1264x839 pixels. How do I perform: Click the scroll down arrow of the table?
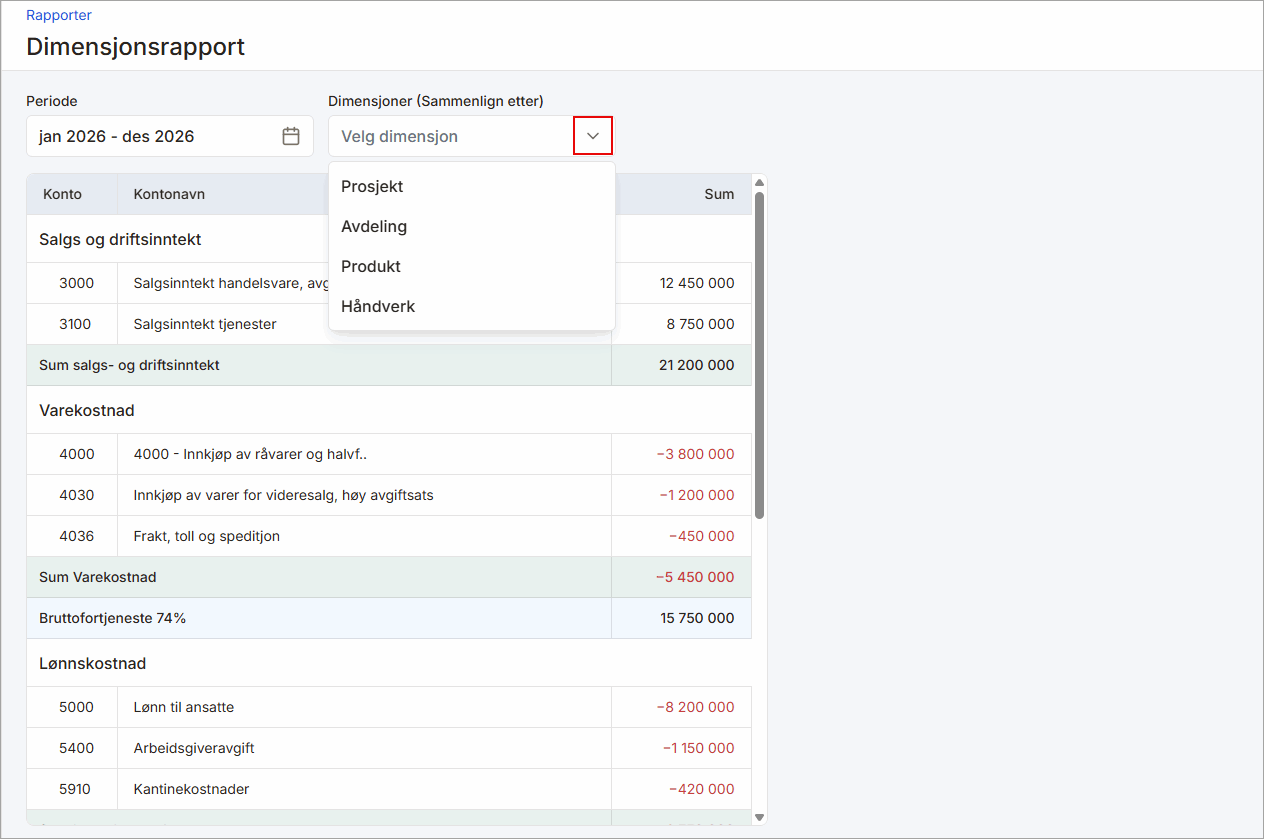click(759, 818)
